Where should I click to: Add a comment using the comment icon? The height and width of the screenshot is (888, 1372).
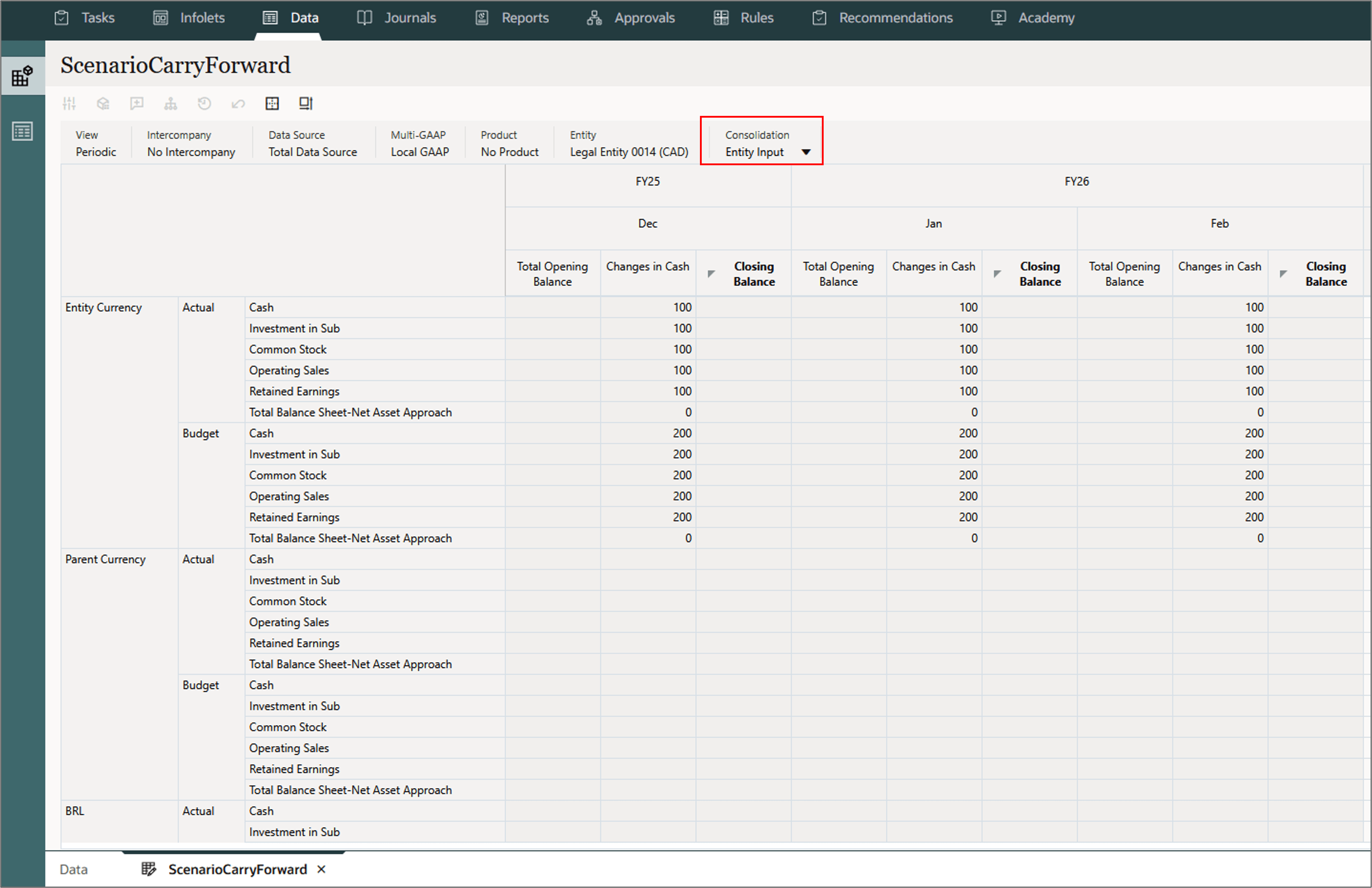tap(137, 103)
